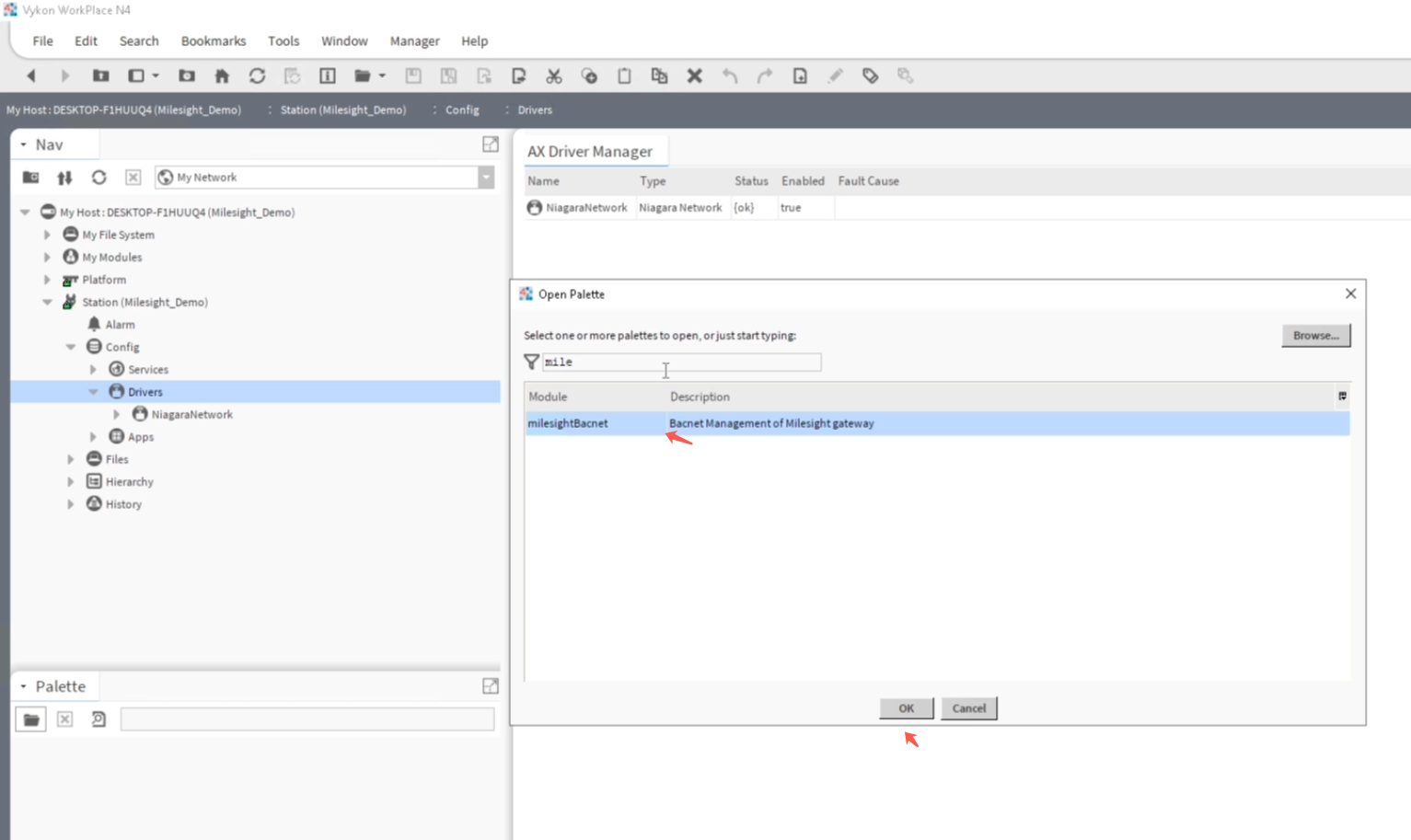
Task: Maximize the Nav side bar panel
Action: (x=491, y=144)
